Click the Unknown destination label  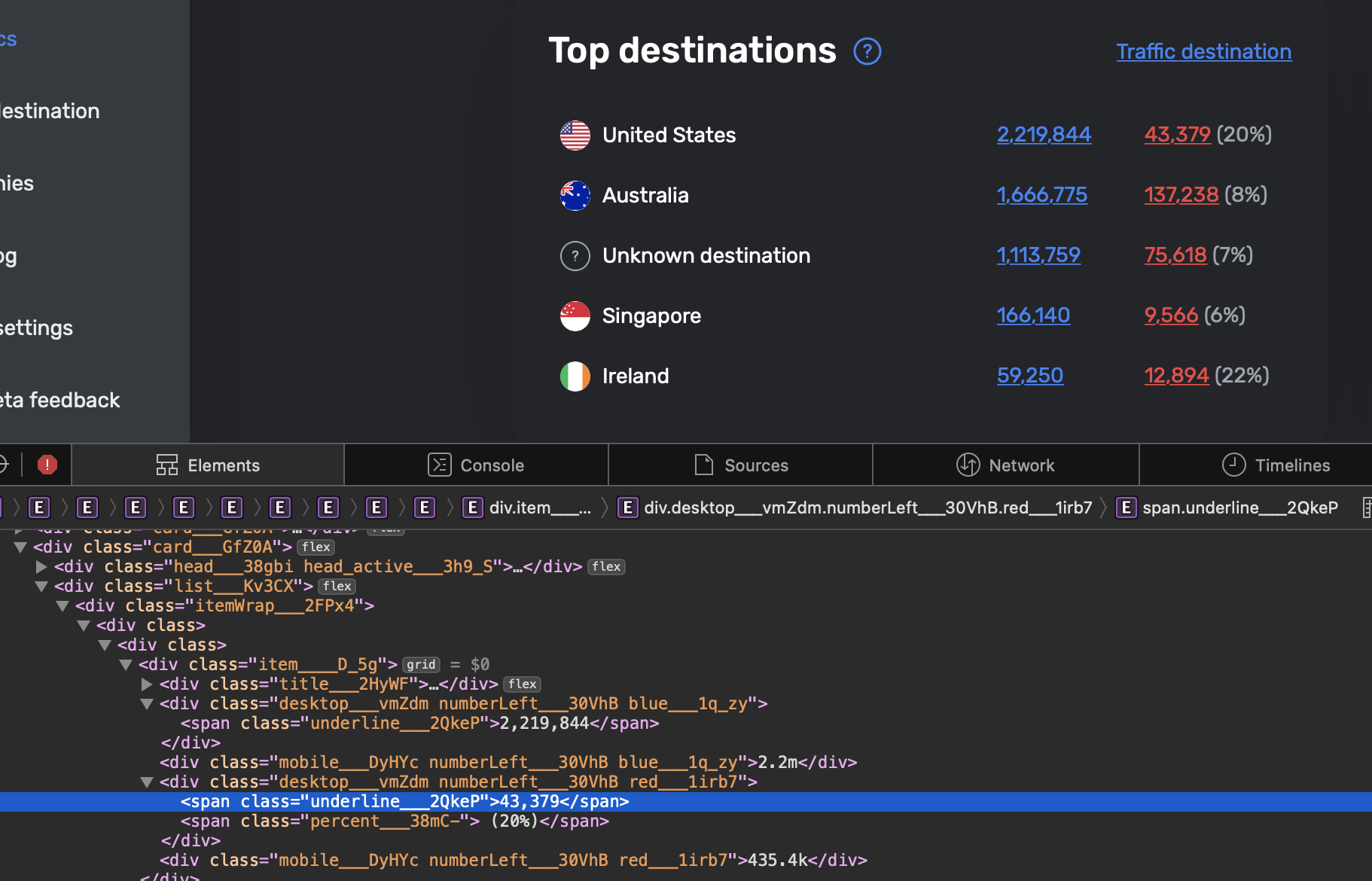click(x=706, y=256)
